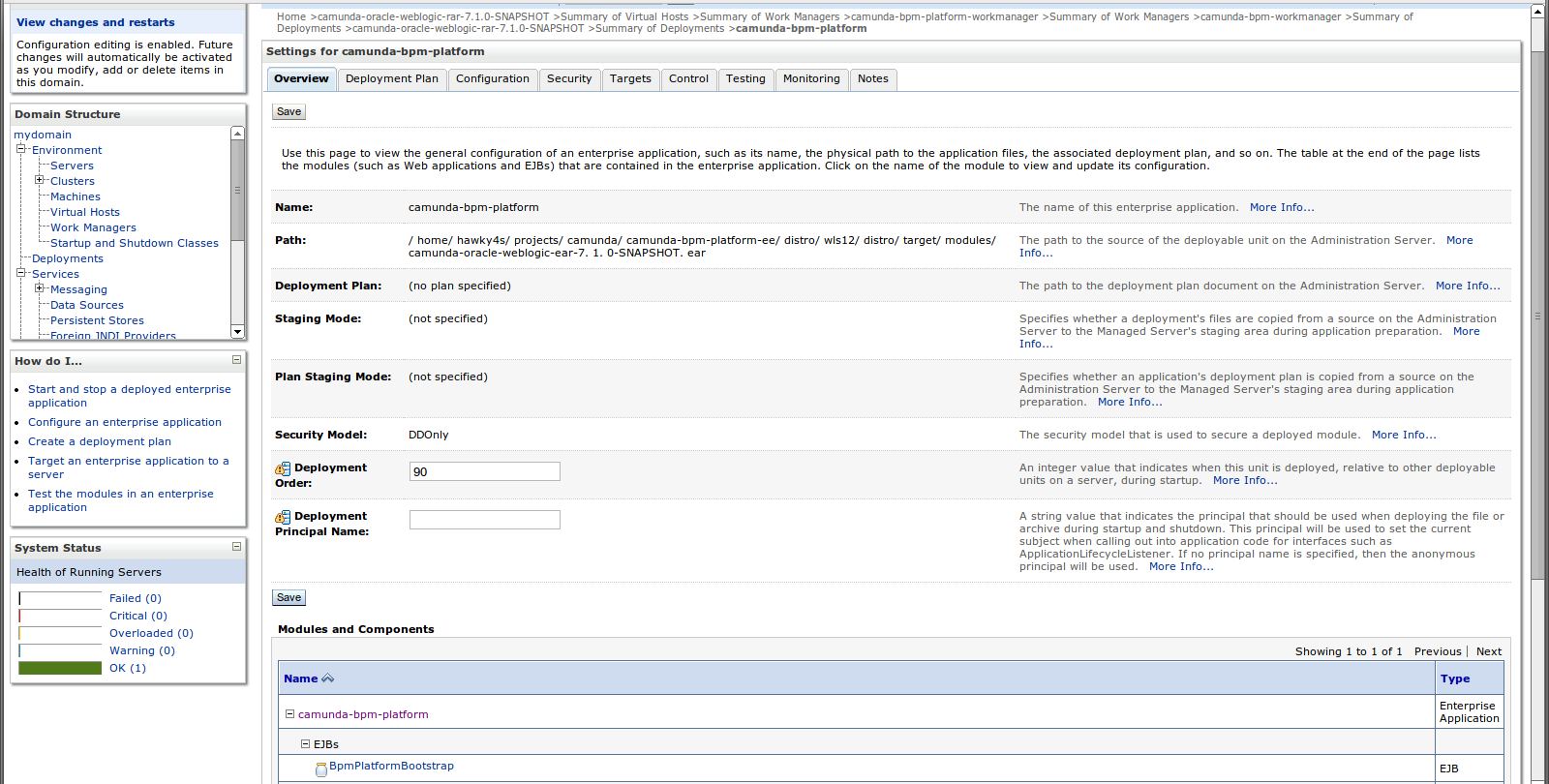Open Start and stop a deployed enterprise application help

[x=130, y=396]
